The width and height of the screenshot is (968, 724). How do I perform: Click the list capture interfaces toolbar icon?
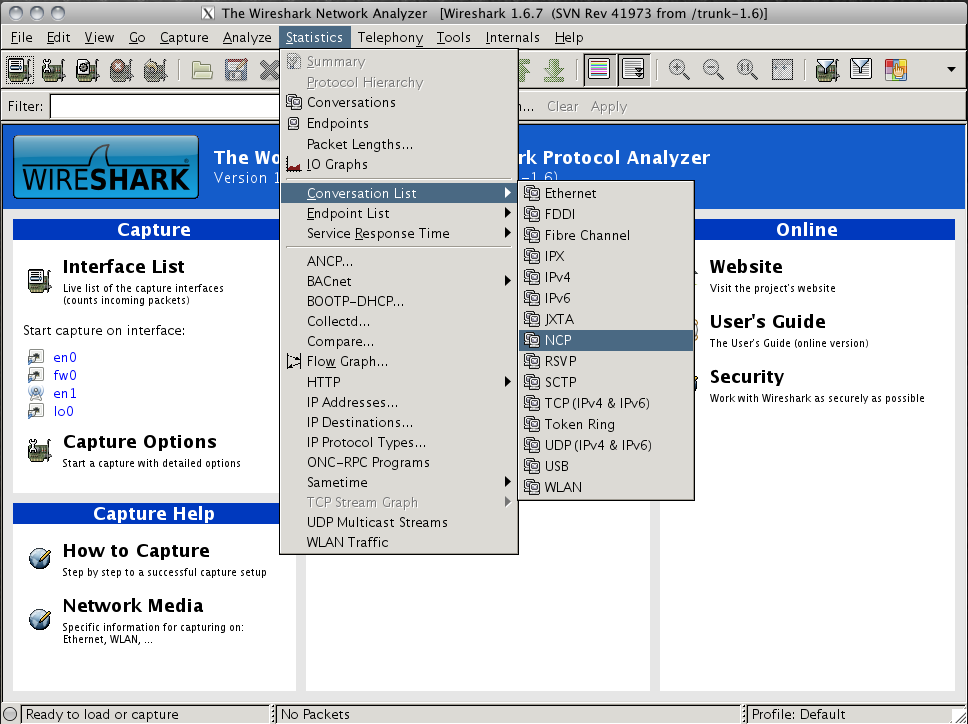tap(19, 70)
